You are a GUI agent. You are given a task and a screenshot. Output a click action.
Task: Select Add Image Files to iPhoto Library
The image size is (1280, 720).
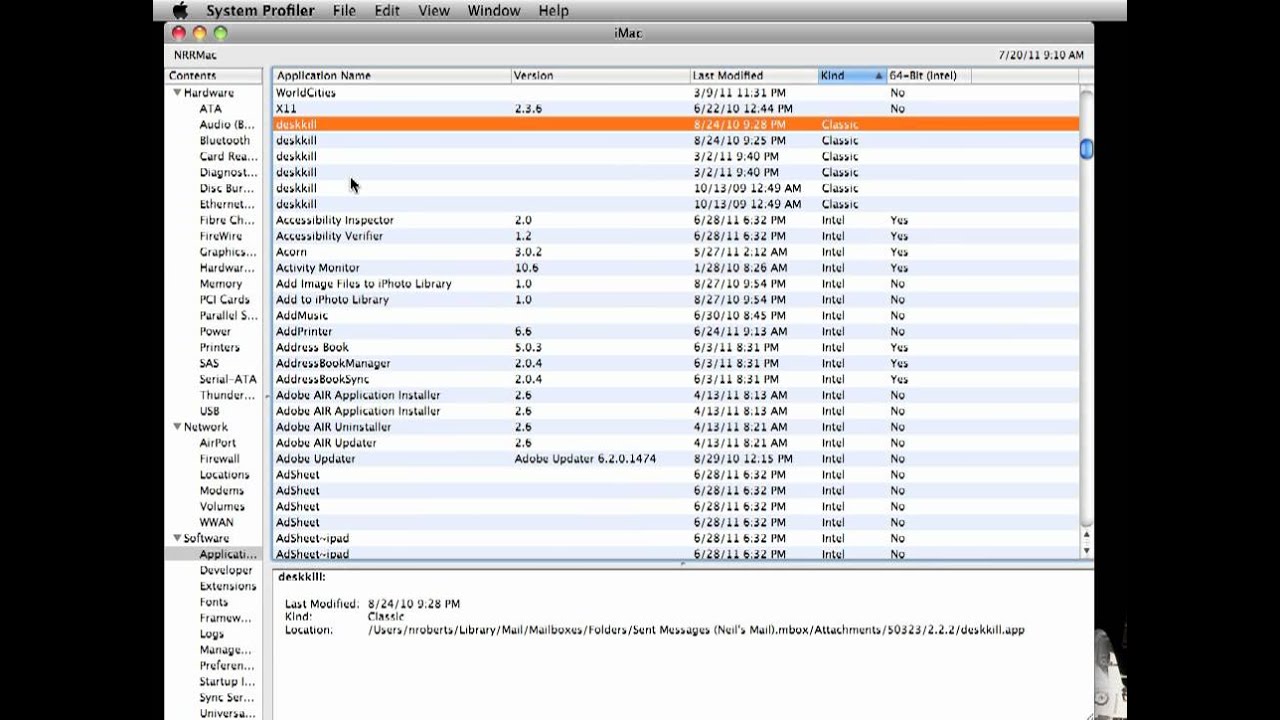coord(676,283)
